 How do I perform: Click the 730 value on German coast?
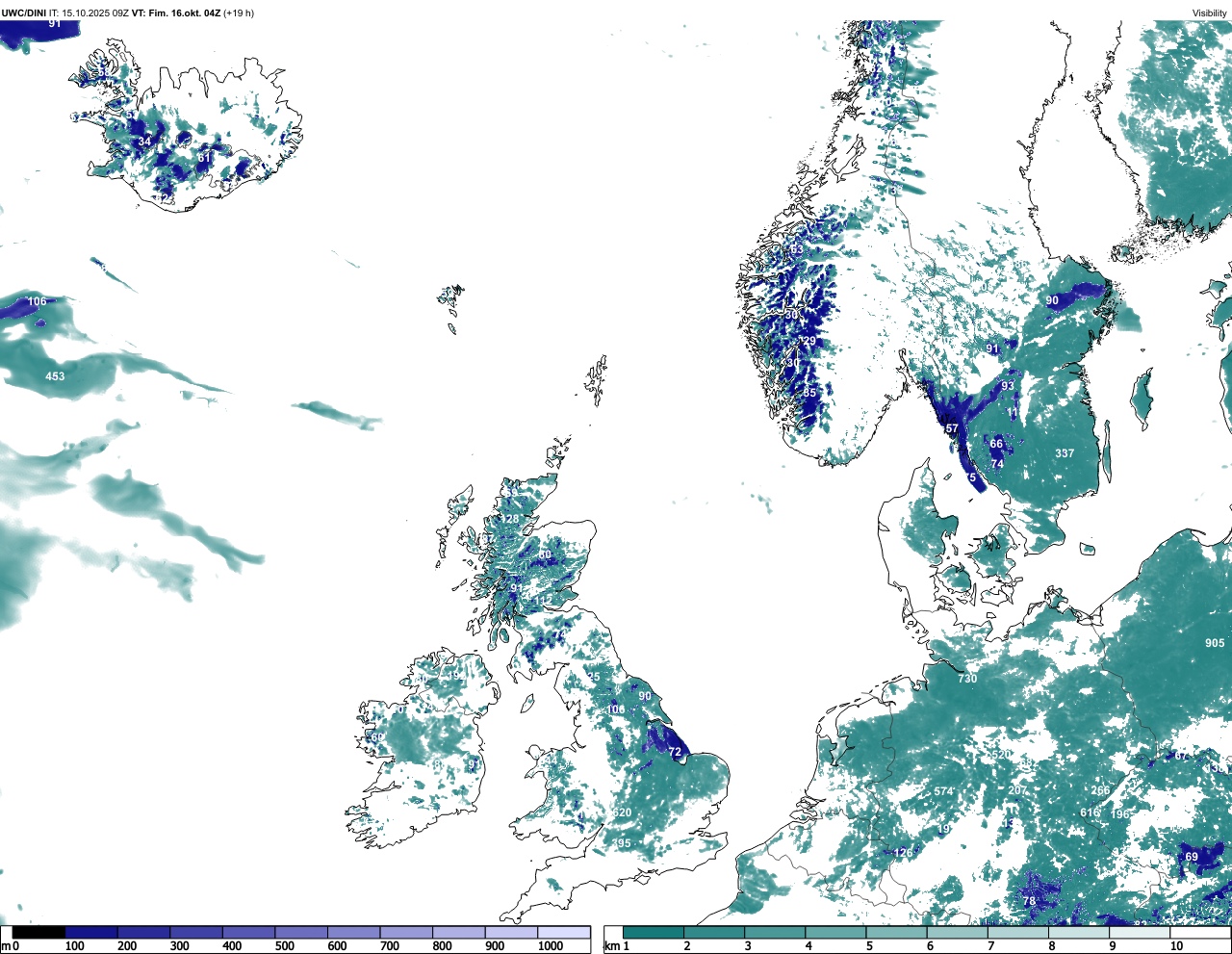tap(967, 679)
